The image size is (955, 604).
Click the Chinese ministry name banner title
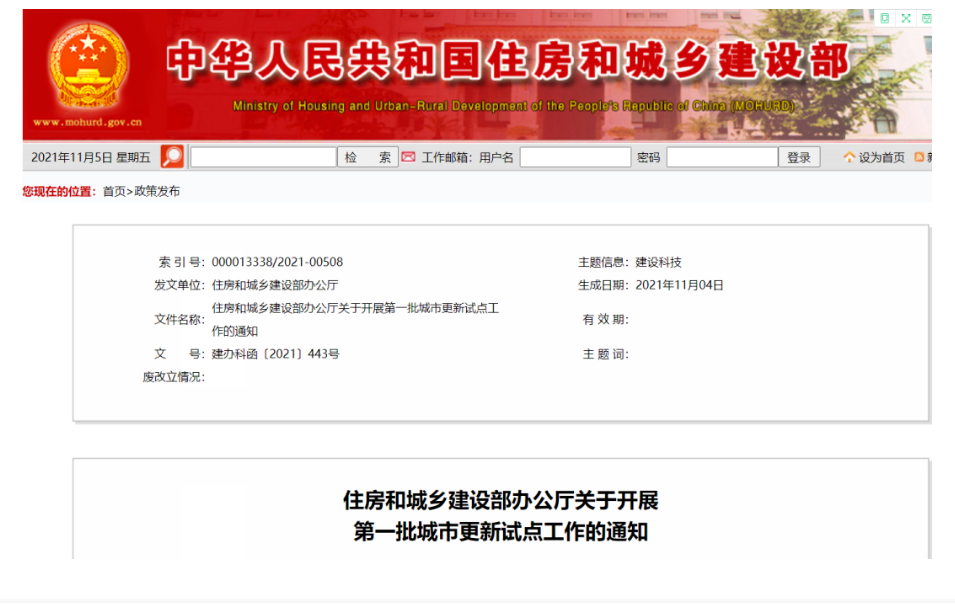tap(508, 61)
